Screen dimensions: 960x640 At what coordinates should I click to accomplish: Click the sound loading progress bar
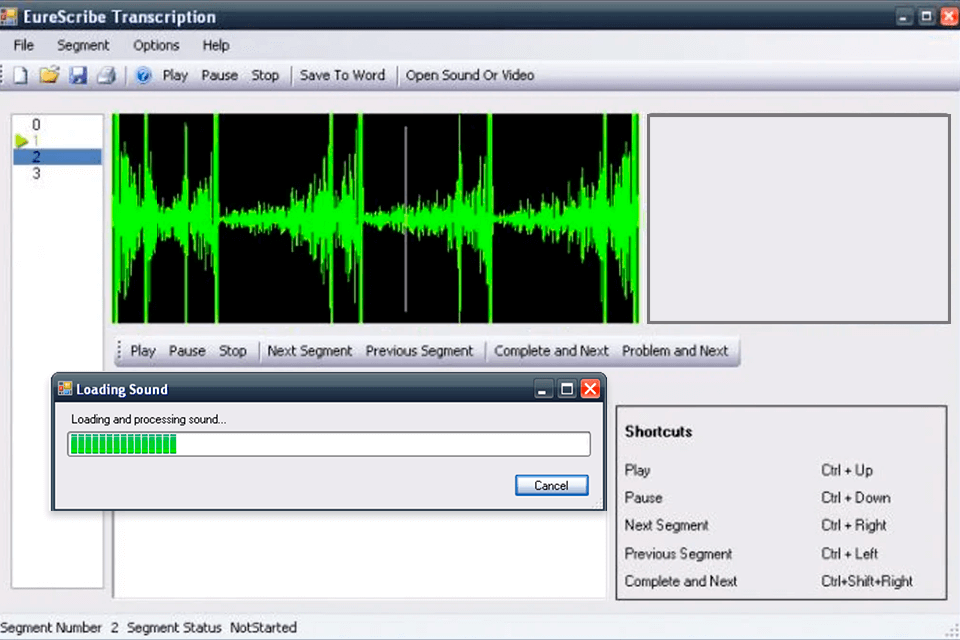(x=329, y=444)
